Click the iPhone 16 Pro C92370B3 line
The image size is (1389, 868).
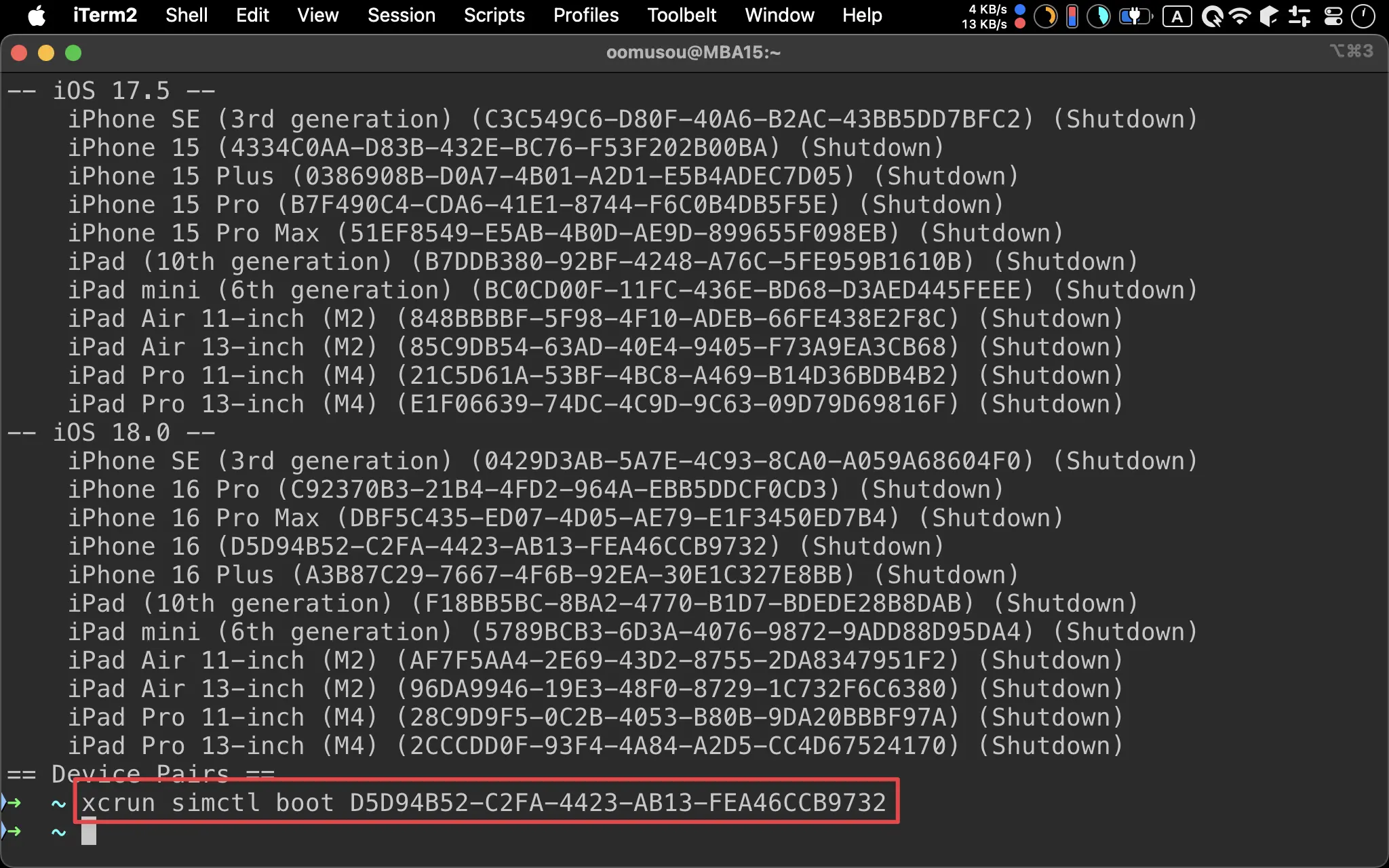point(536,490)
